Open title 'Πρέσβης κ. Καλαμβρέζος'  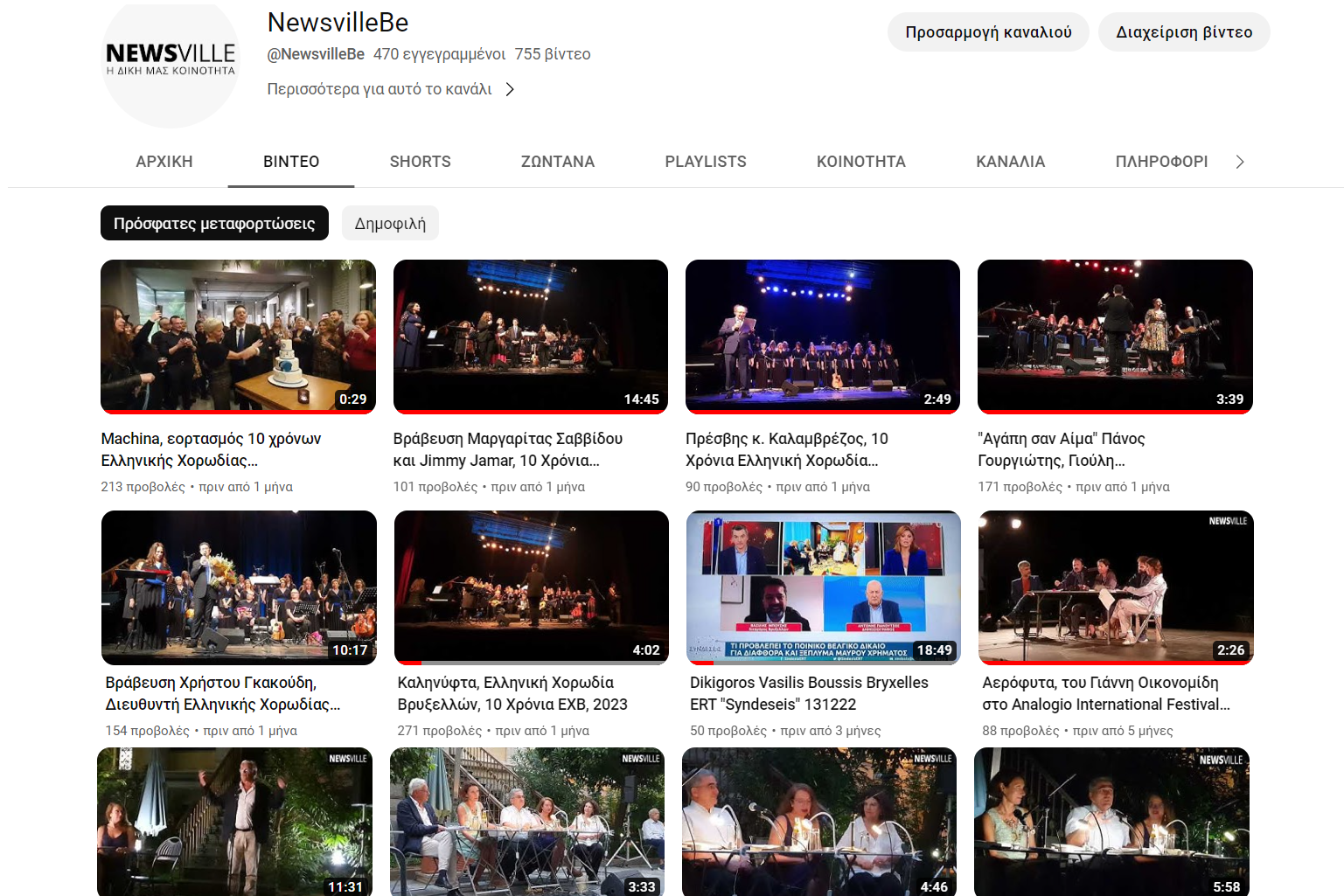787,449
